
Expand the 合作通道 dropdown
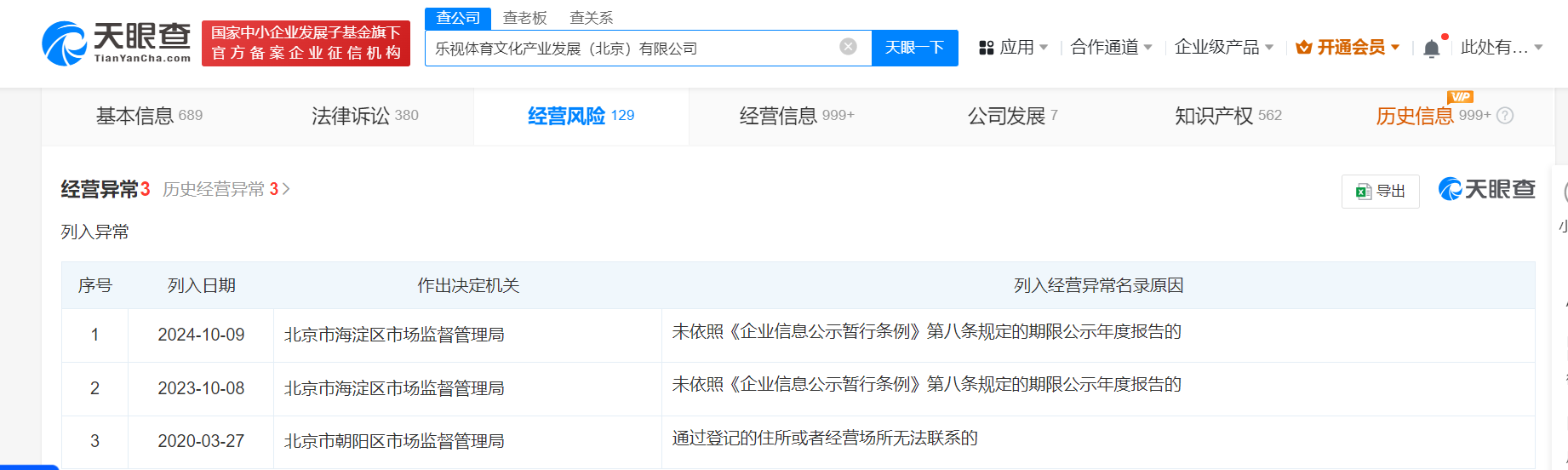pos(1112,48)
